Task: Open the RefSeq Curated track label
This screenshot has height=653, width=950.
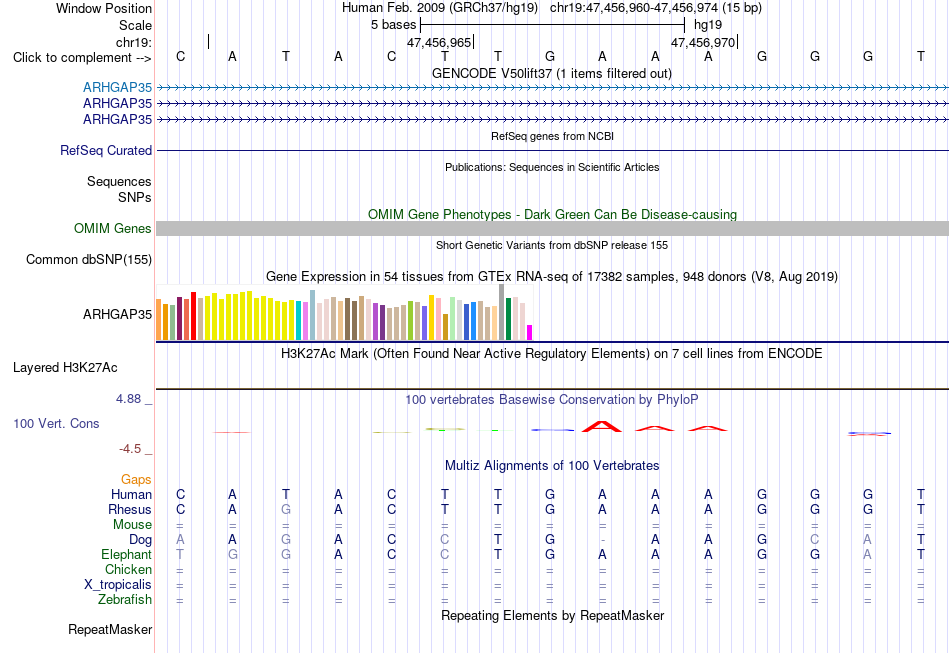Action: (106, 150)
